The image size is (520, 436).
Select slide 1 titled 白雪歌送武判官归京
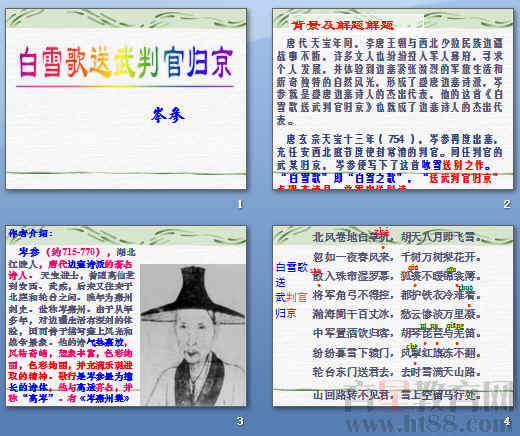point(126,99)
